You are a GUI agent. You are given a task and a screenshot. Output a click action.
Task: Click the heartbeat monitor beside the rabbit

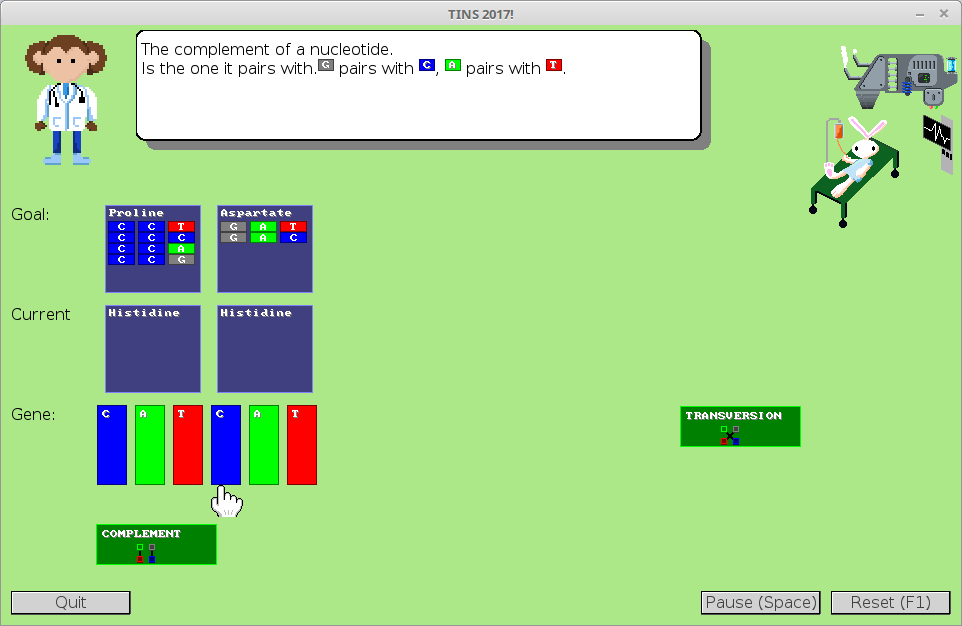click(x=937, y=139)
